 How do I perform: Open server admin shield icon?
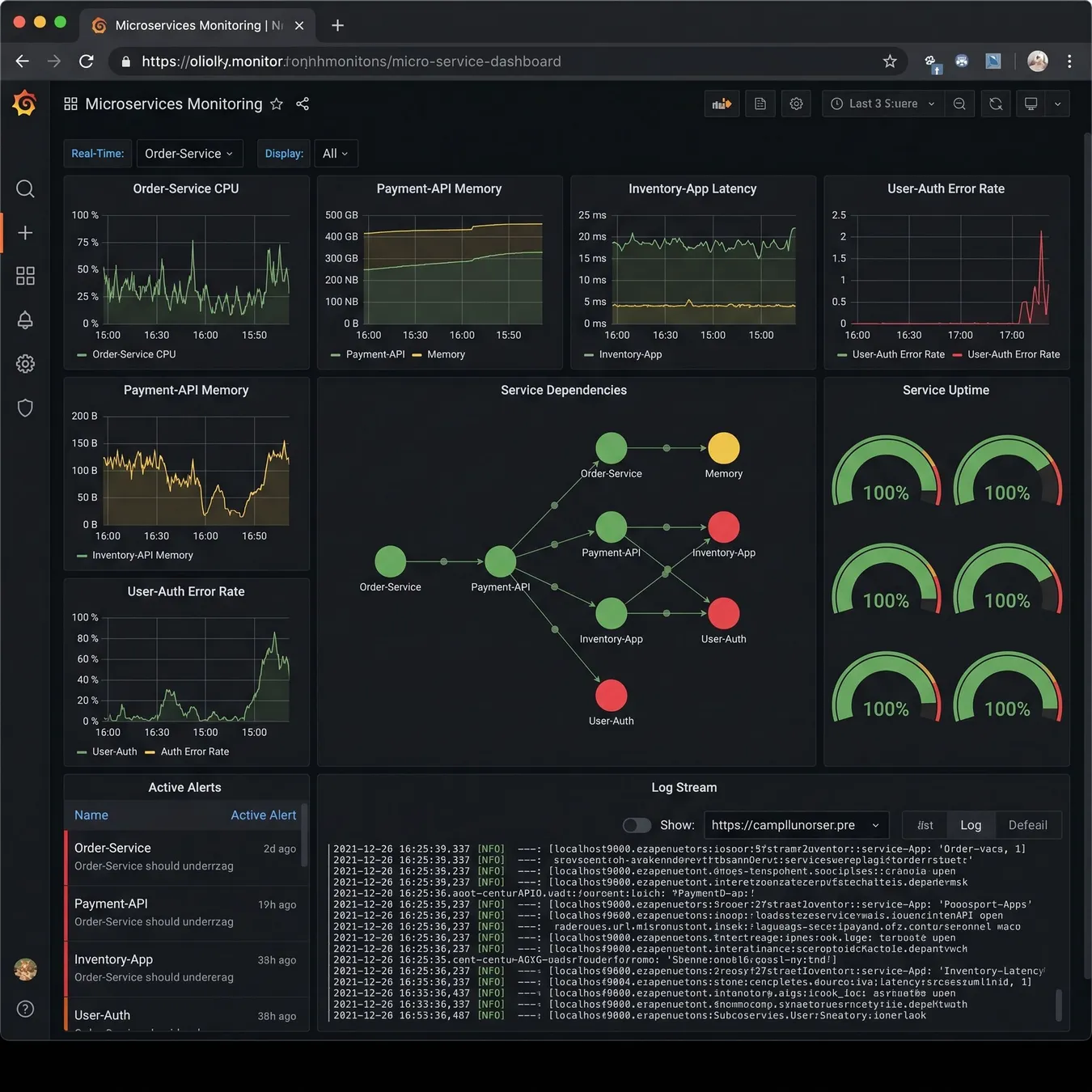point(25,408)
